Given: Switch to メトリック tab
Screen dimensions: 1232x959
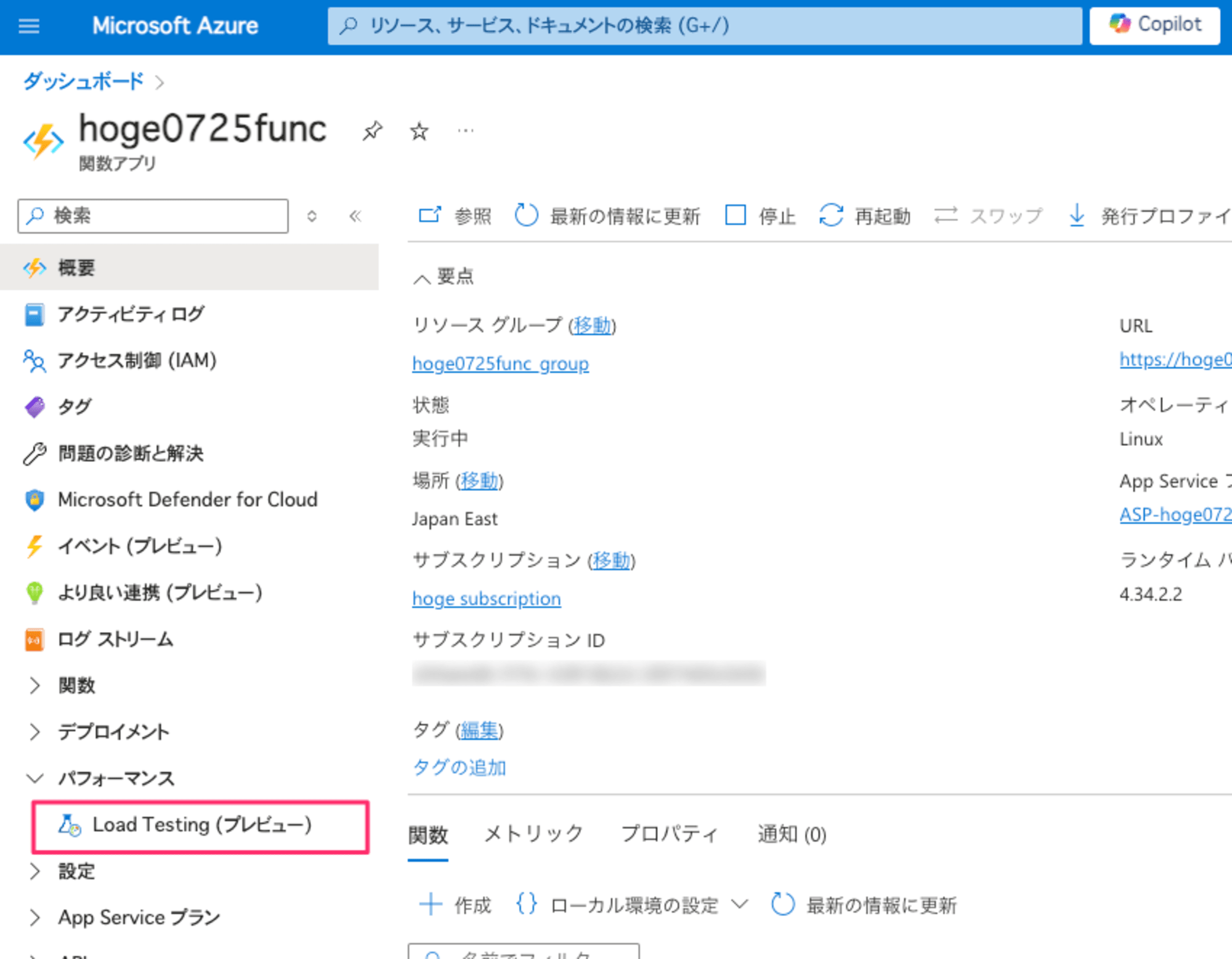Looking at the screenshot, I should click(533, 834).
